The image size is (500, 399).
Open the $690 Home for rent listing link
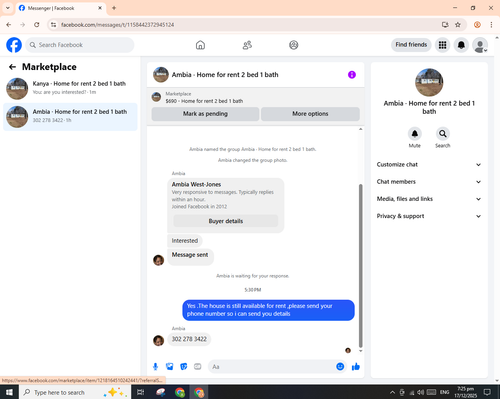204,101
